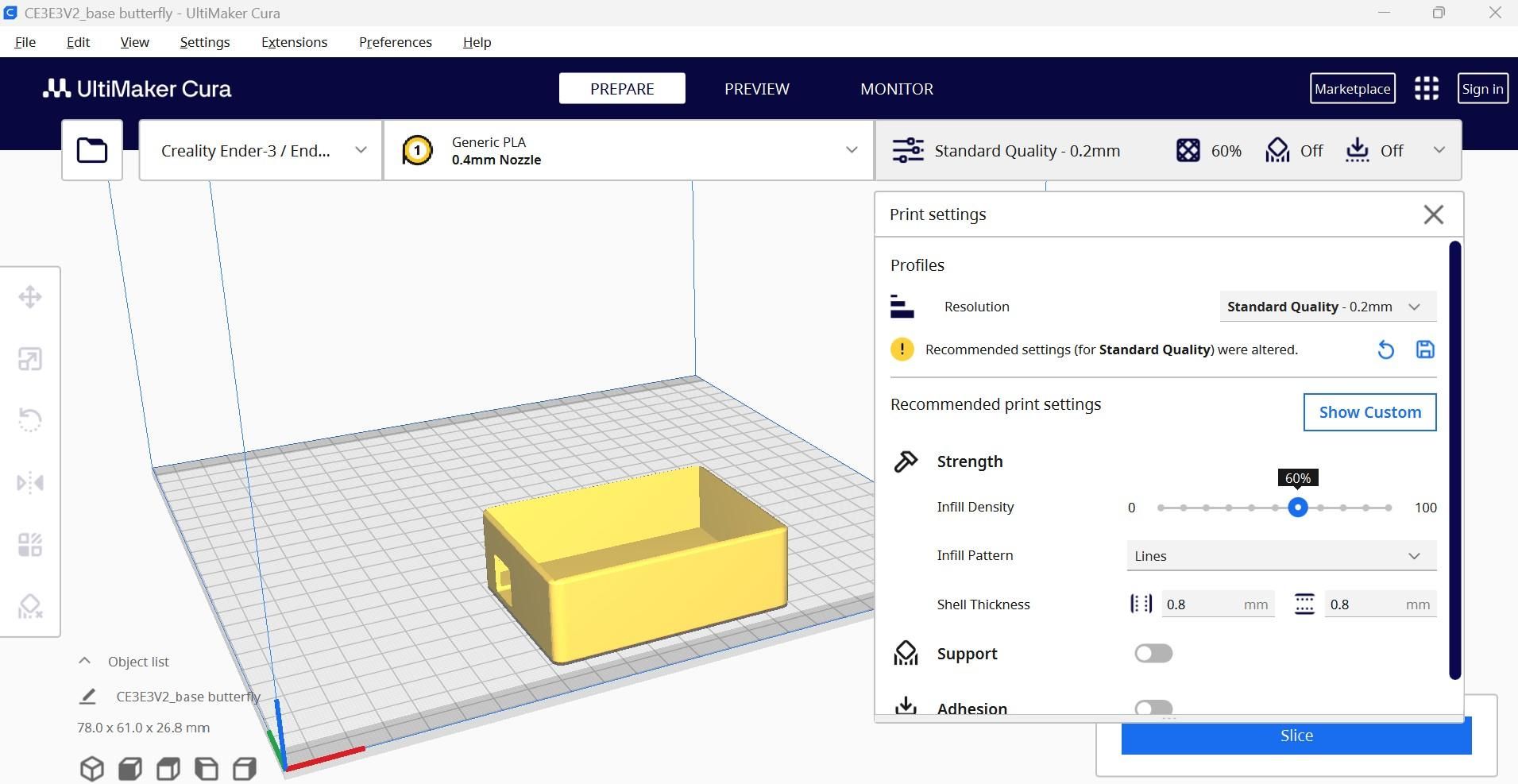Switch to left side view cube

pos(207,769)
